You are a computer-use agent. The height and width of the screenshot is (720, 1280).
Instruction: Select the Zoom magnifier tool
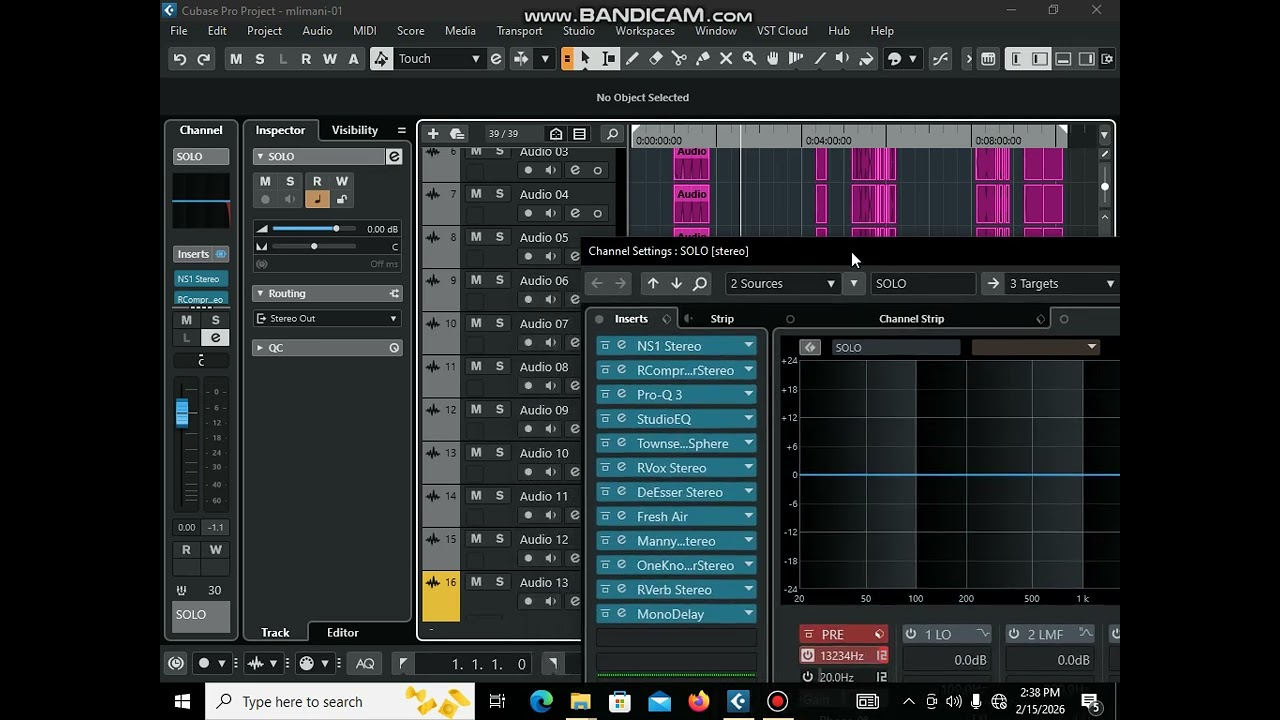(x=749, y=59)
